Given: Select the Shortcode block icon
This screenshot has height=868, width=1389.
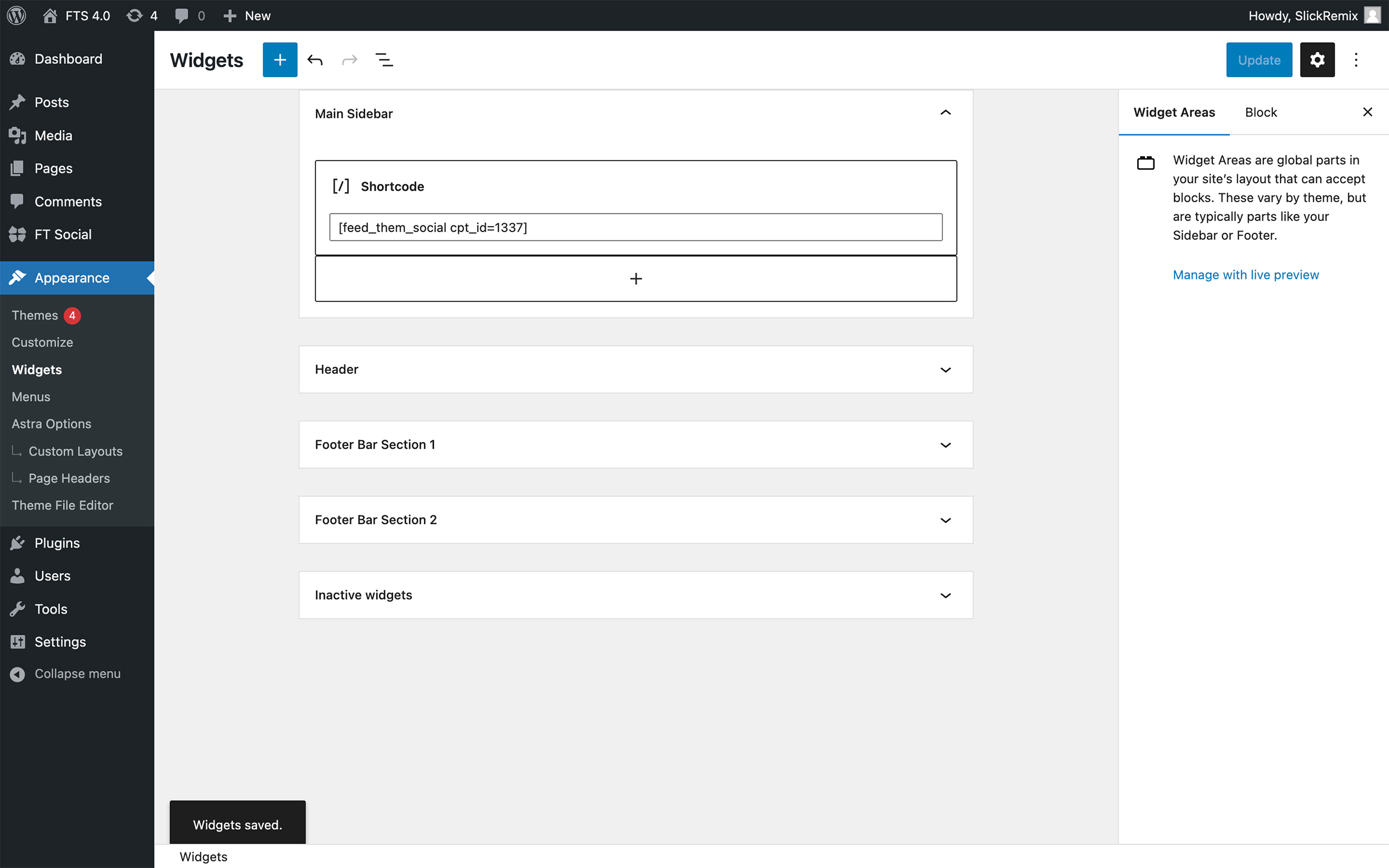Looking at the screenshot, I should pyautogui.click(x=341, y=186).
